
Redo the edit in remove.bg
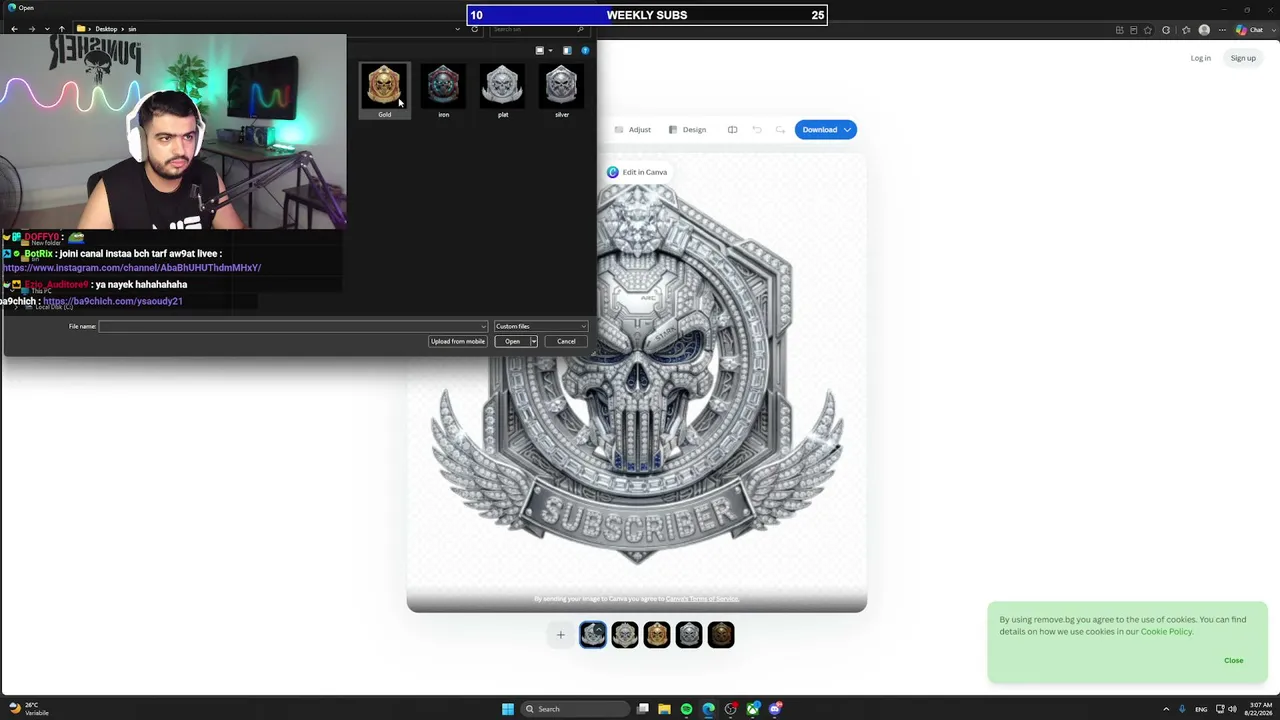(780, 129)
